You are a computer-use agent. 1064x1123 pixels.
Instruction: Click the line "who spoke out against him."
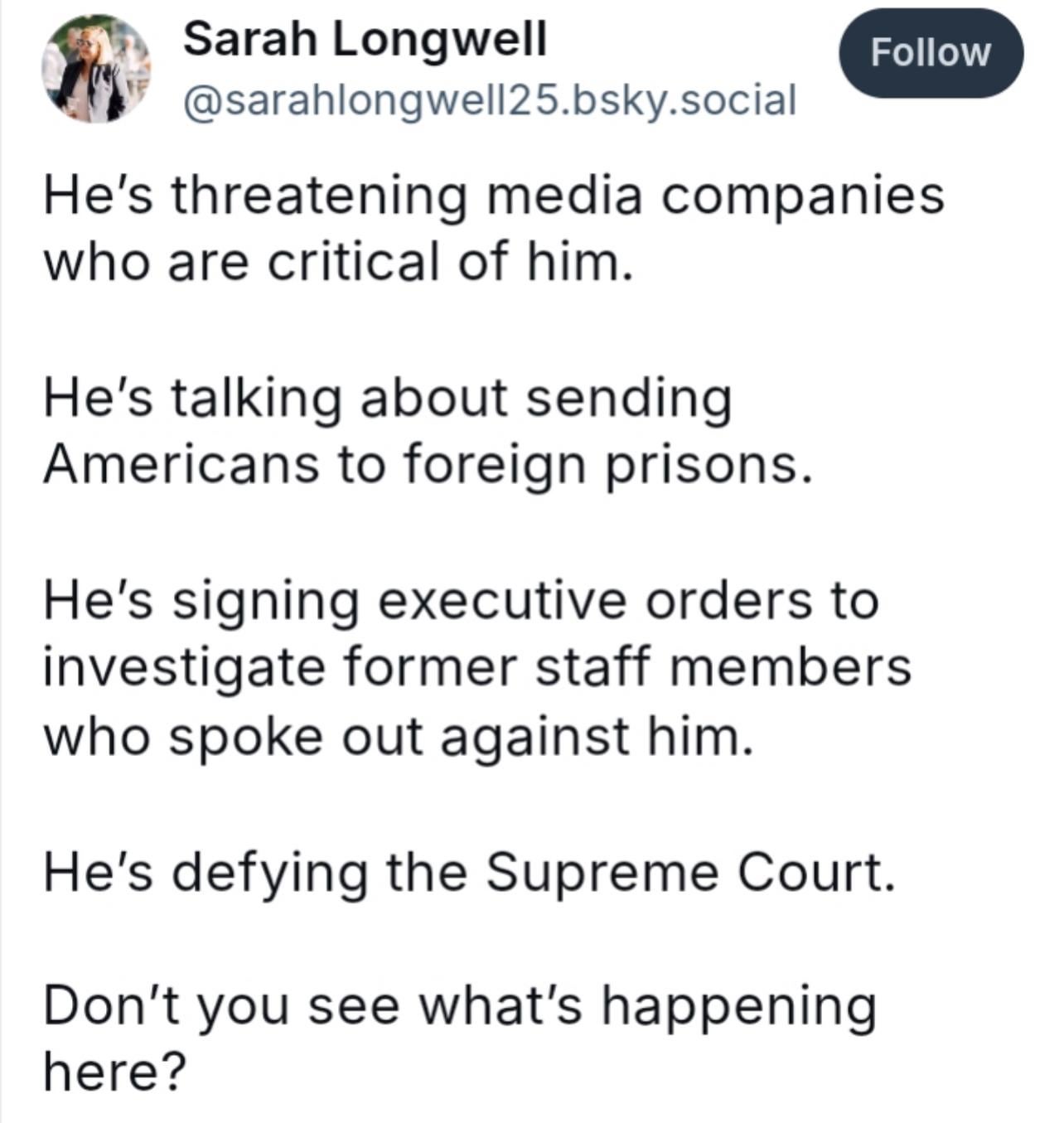(399, 736)
